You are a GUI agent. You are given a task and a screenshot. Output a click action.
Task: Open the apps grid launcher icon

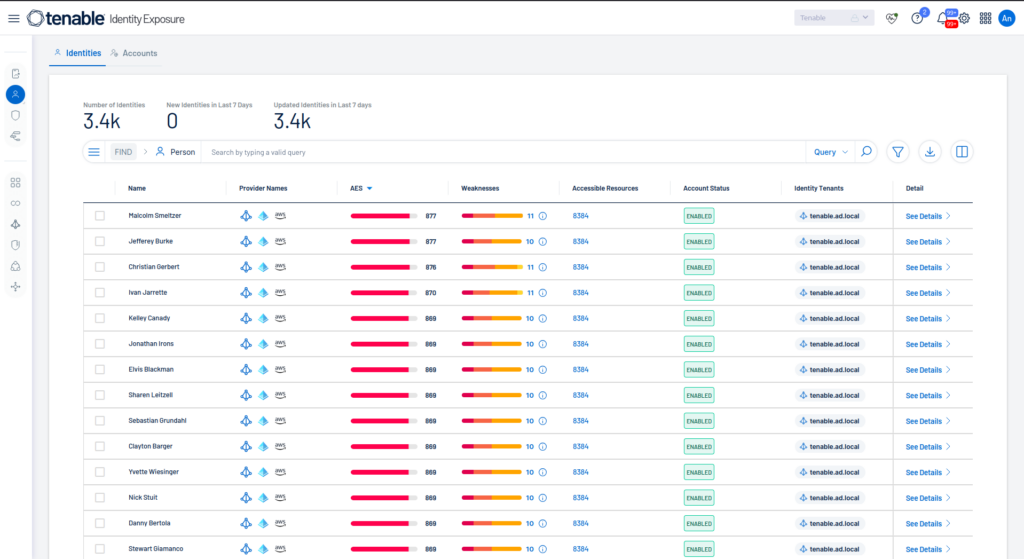click(x=985, y=18)
